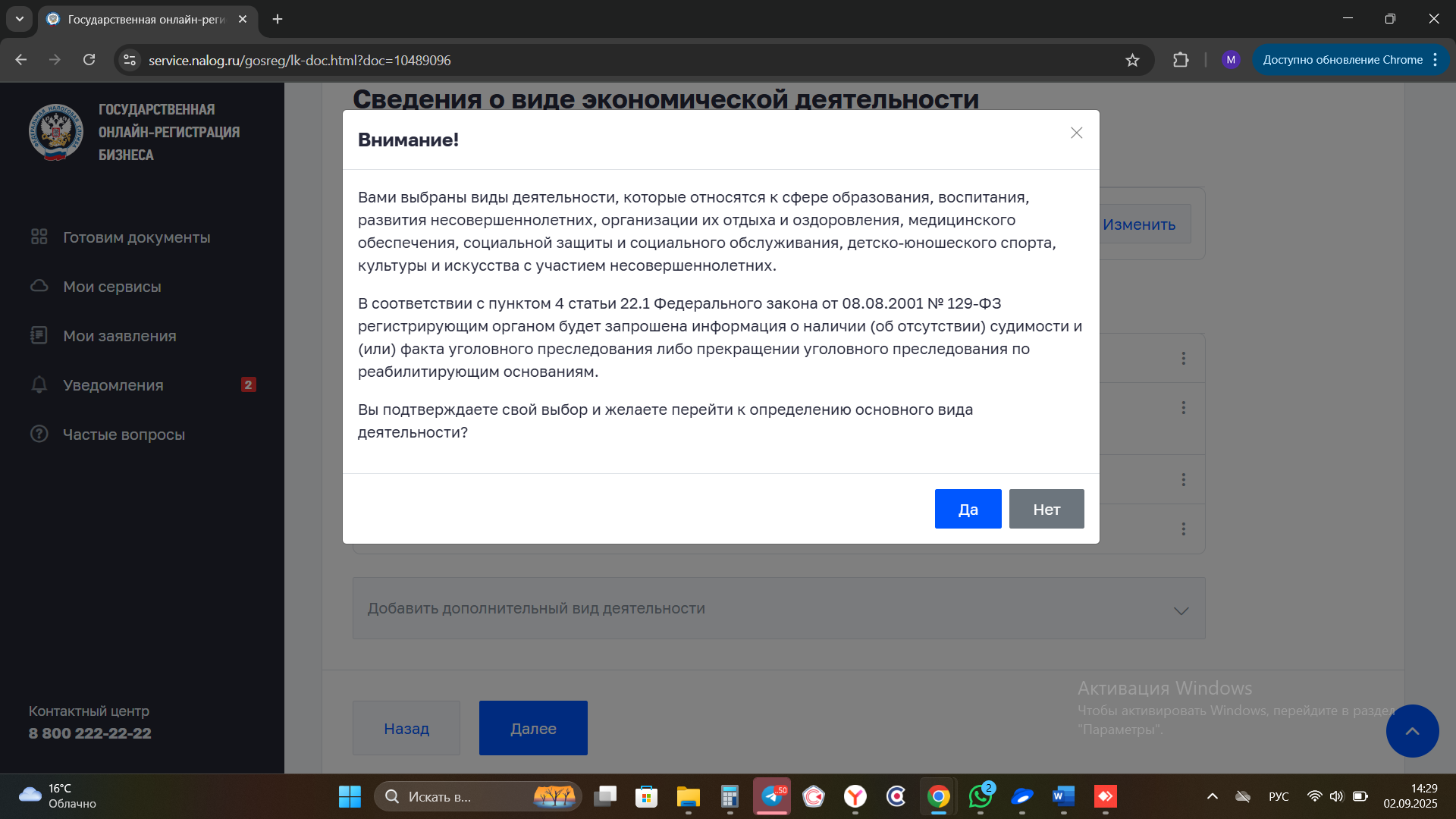Decline by clicking the Нет button
This screenshot has width=1456, height=819.
pyautogui.click(x=1046, y=509)
